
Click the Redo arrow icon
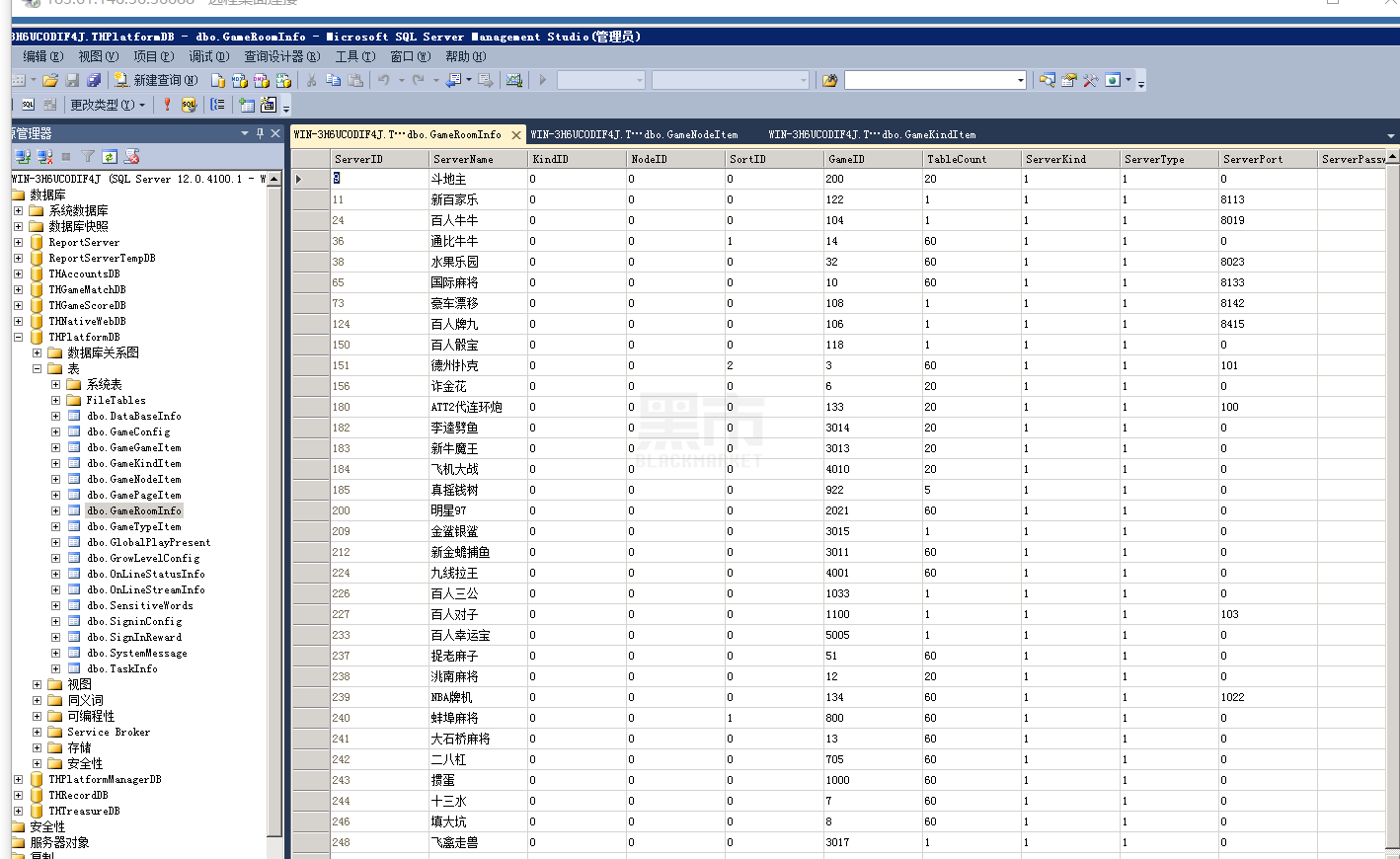coord(419,80)
